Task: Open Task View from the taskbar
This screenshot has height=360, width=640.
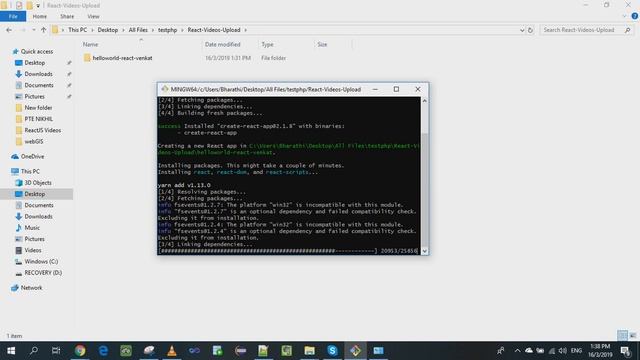Action: (x=56, y=351)
